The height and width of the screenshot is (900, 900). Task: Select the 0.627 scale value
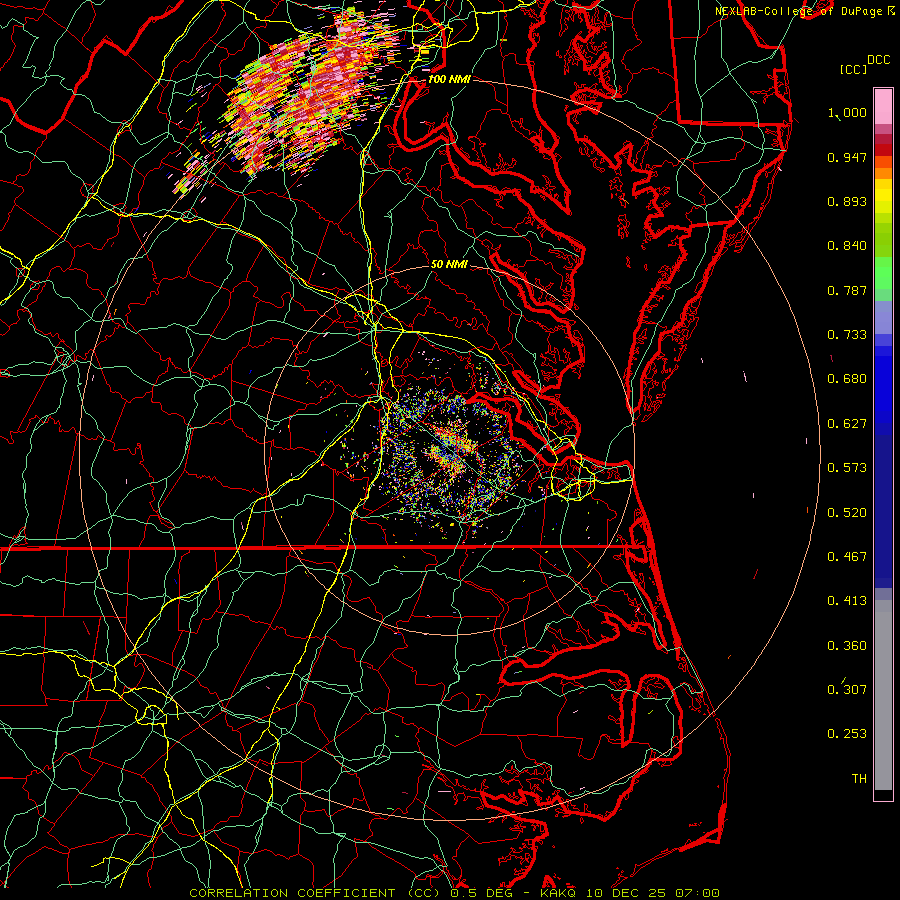(x=847, y=424)
